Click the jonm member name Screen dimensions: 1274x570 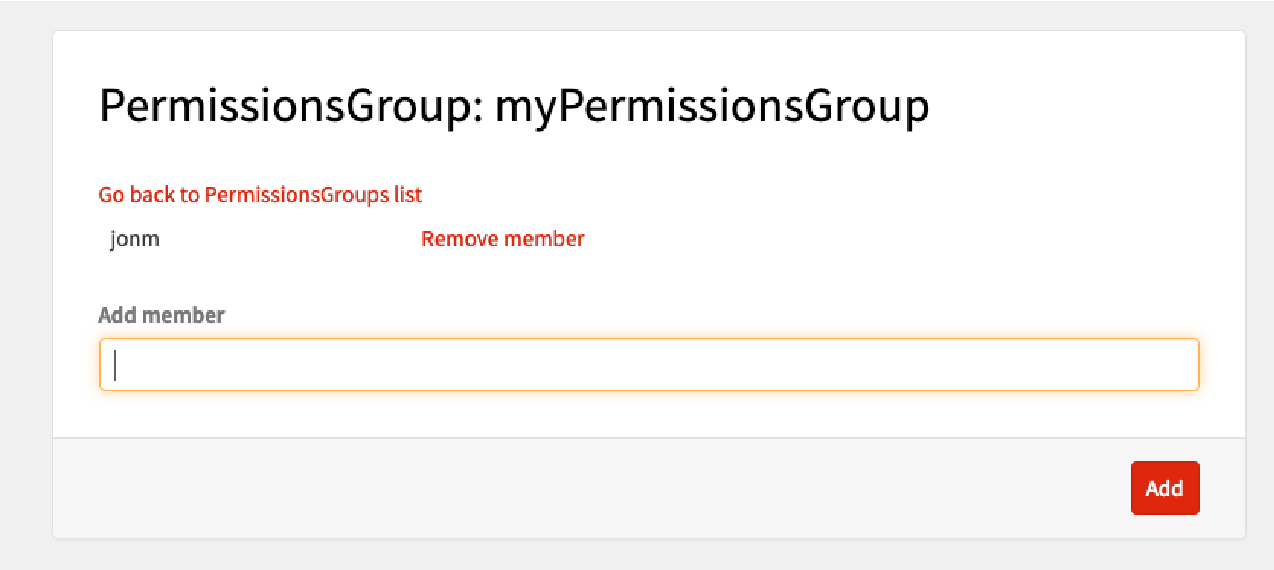pyautogui.click(x=134, y=240)
